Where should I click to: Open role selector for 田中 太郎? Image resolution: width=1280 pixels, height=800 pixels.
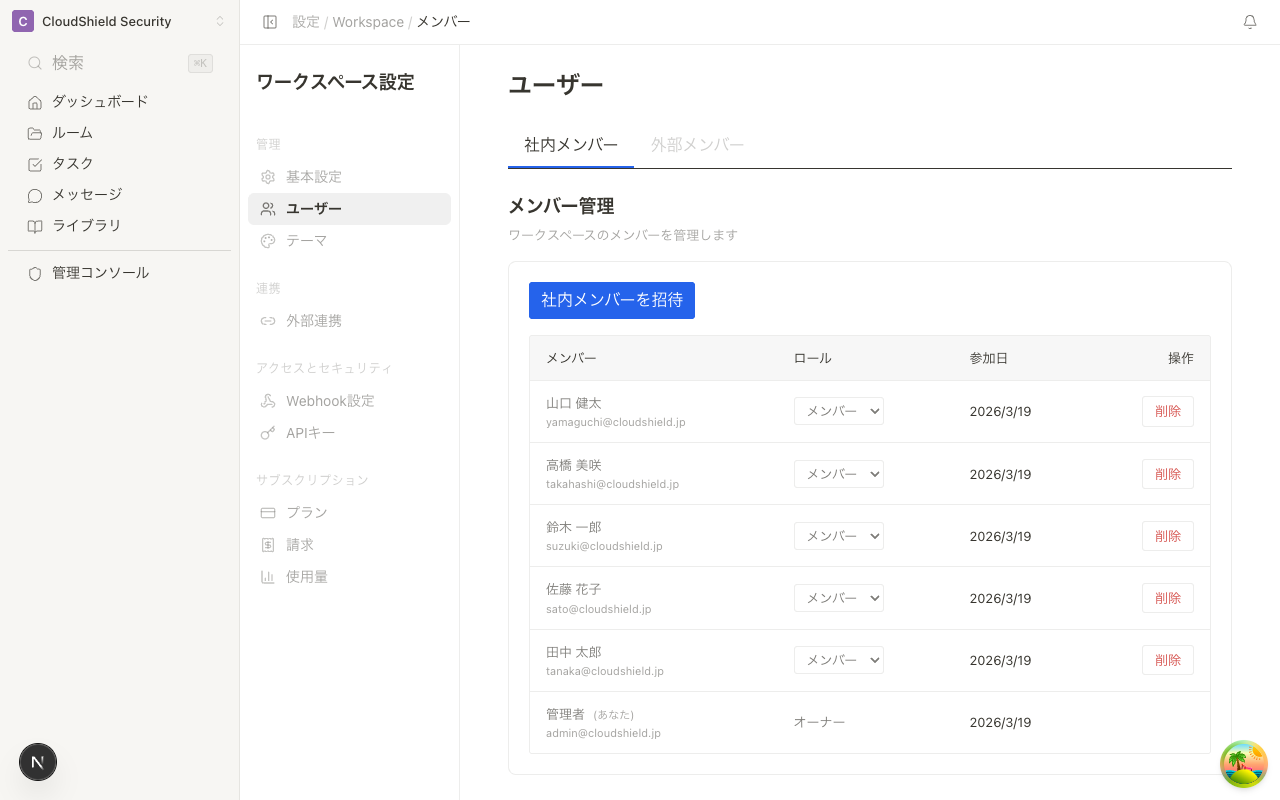click(838, 660)
